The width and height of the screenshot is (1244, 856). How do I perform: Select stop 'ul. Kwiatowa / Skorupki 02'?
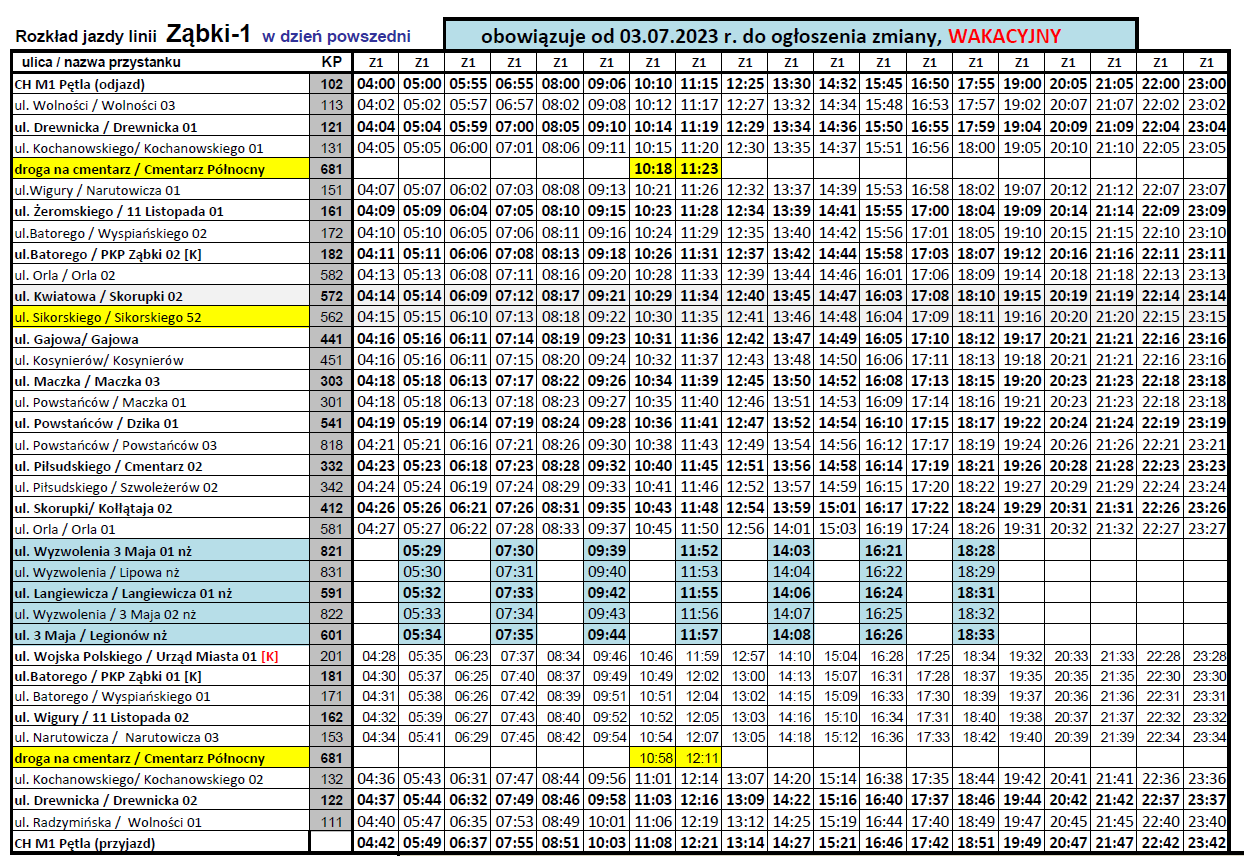pos(98,296)
